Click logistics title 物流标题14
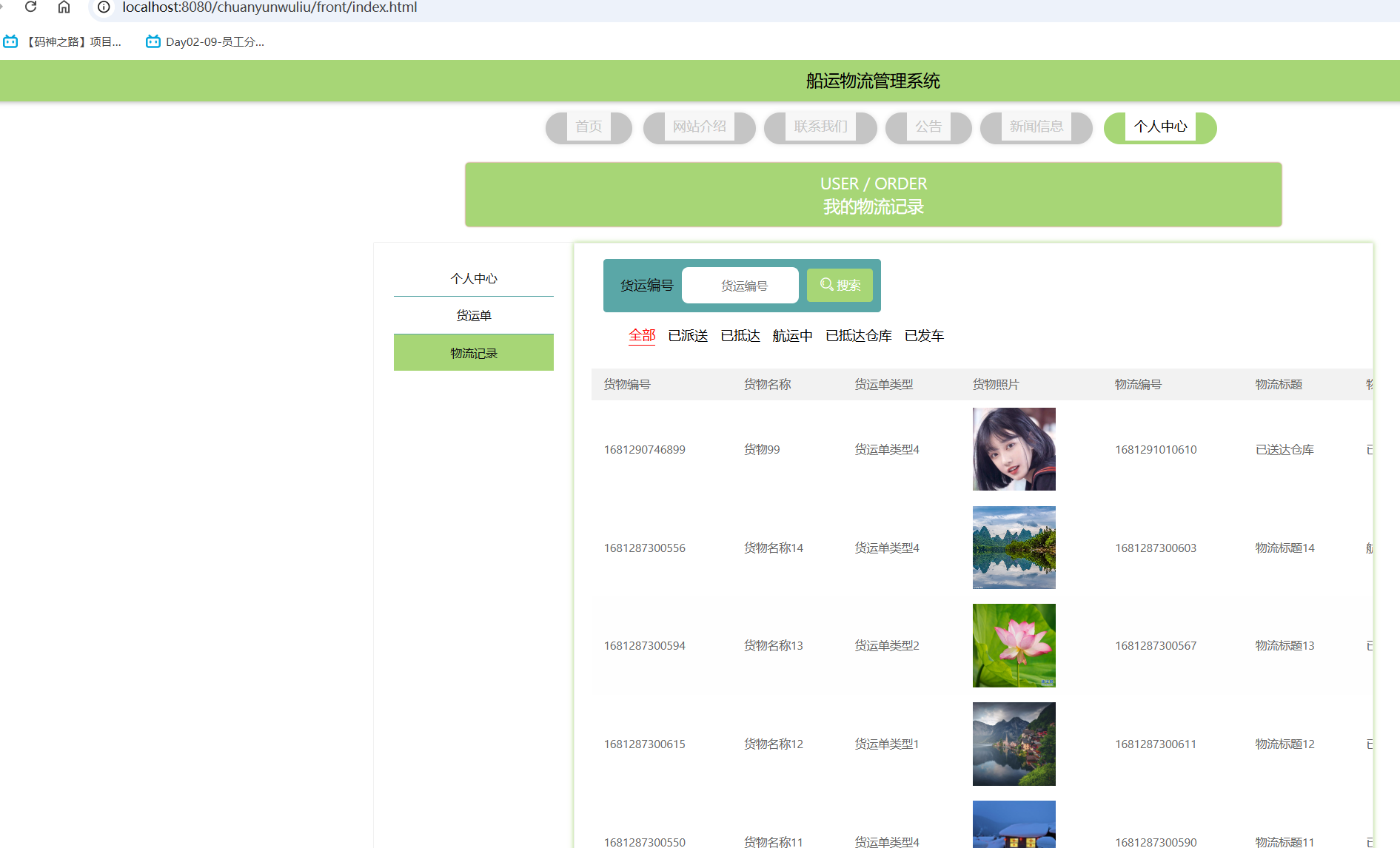Screen dimensions: 1400x848 (x=1285, y=548)
